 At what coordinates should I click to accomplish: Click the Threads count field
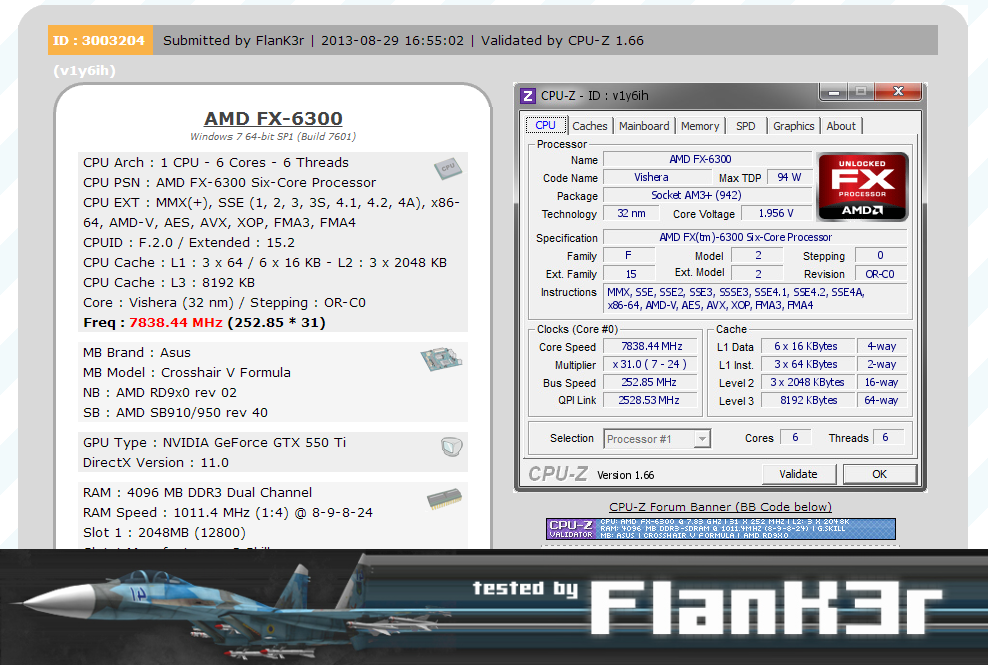point(886,437)
